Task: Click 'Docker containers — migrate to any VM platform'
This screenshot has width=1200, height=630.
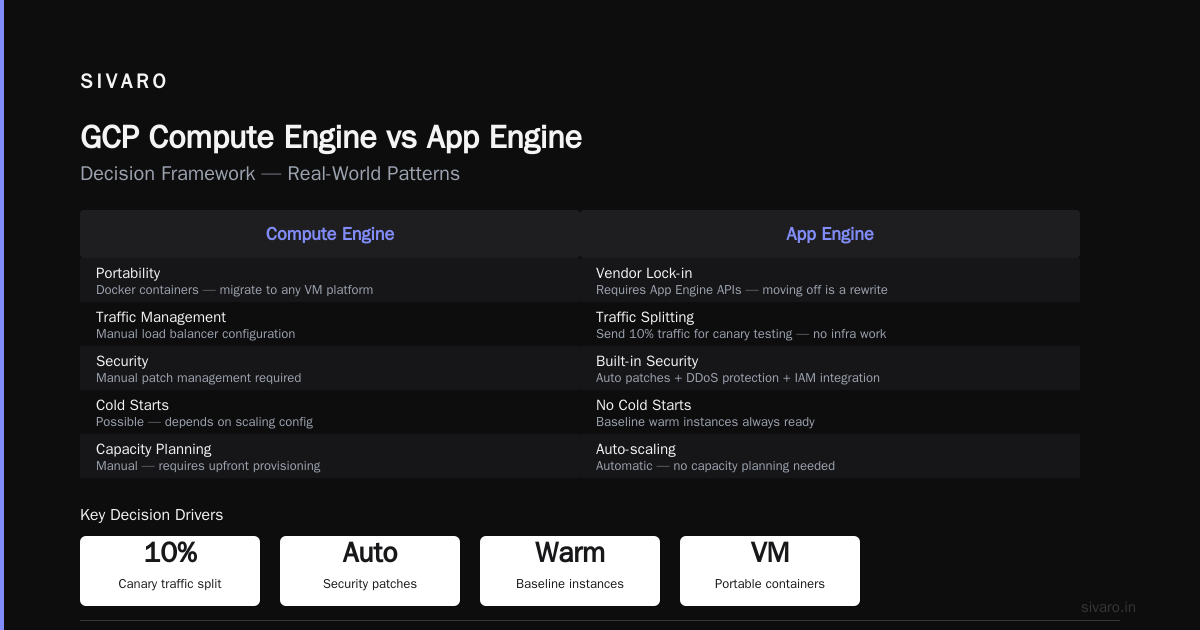Action: (x=235, y=290)
